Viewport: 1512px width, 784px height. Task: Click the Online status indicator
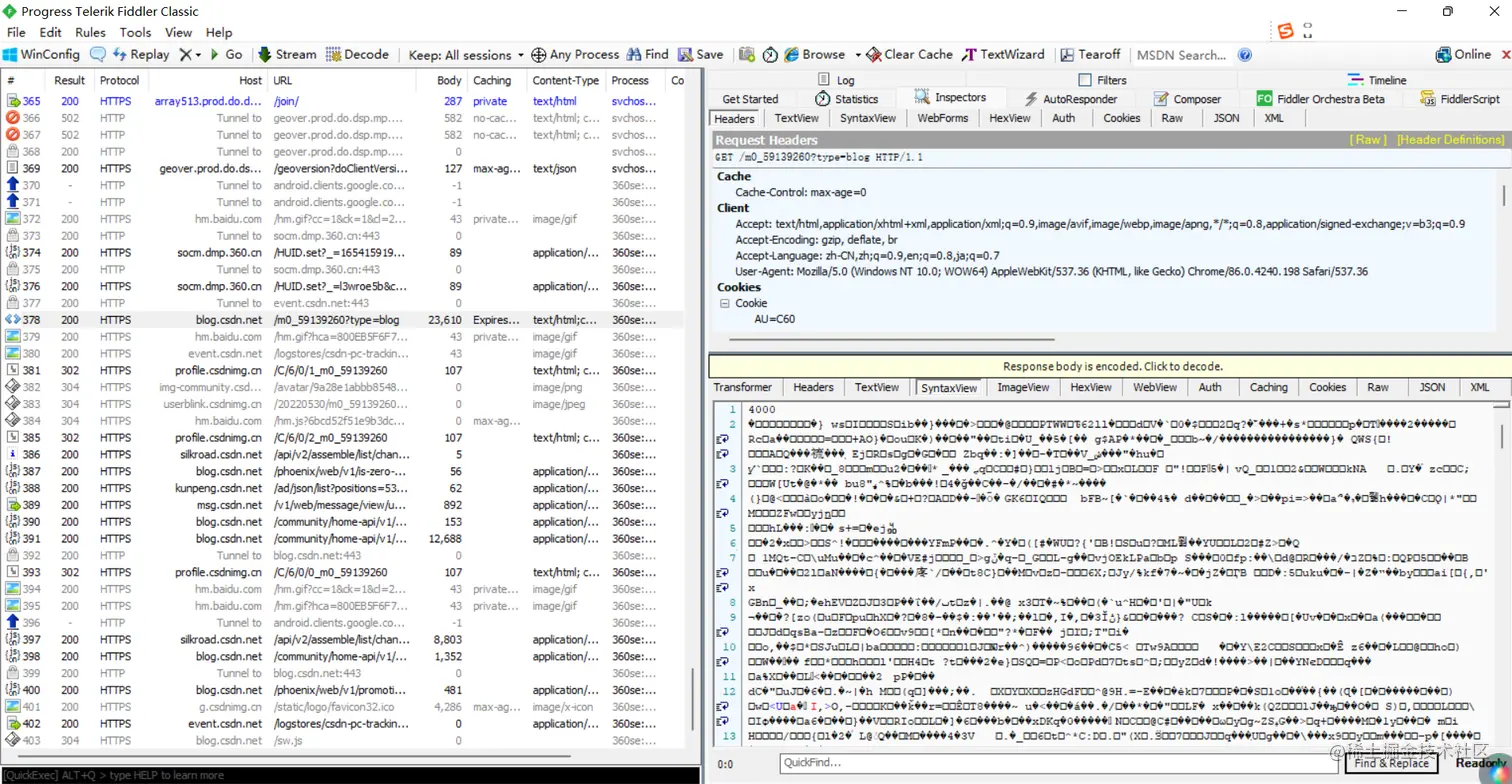(1463, 55)
